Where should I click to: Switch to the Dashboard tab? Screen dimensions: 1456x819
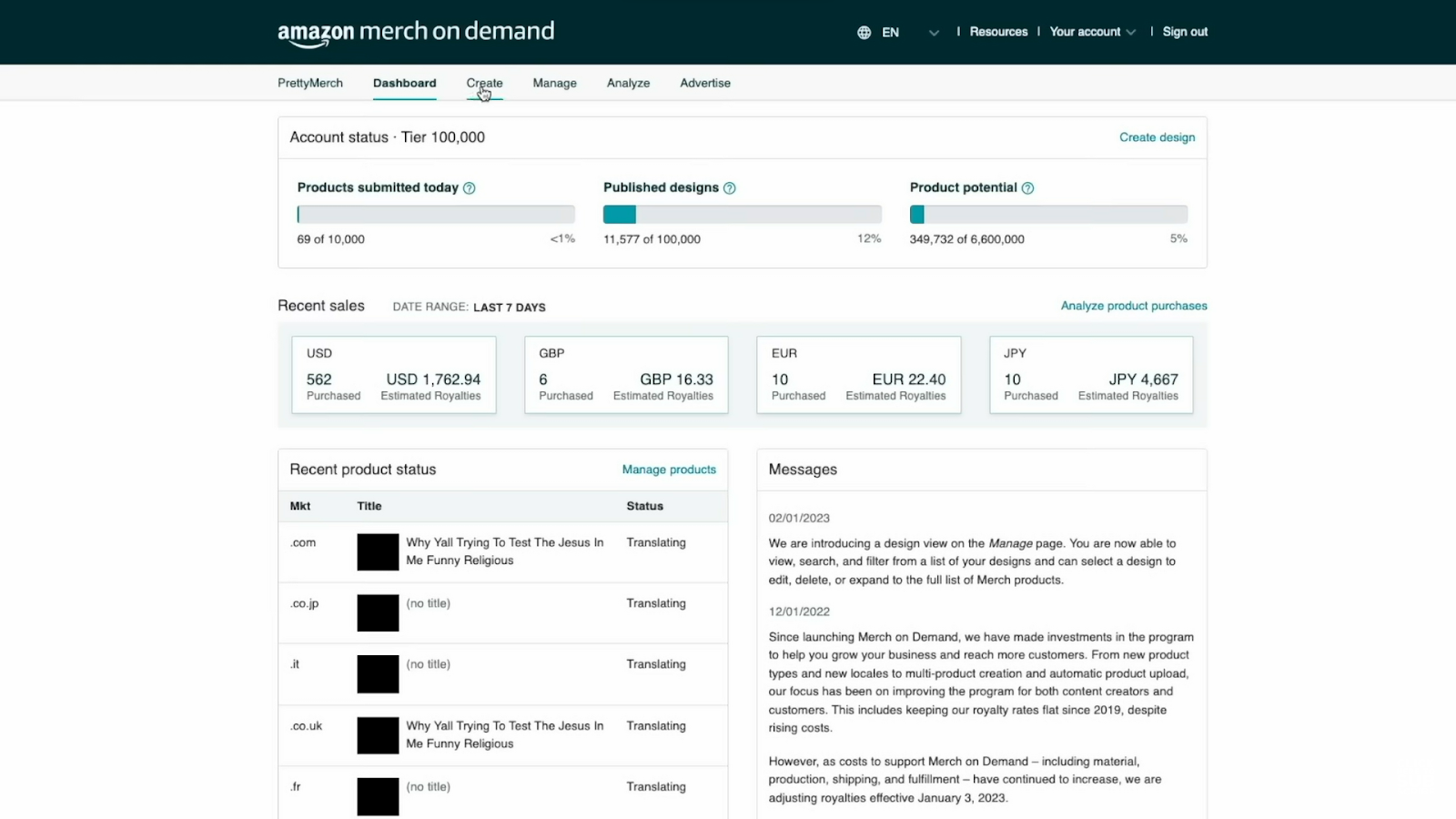[x=405, y=83]
